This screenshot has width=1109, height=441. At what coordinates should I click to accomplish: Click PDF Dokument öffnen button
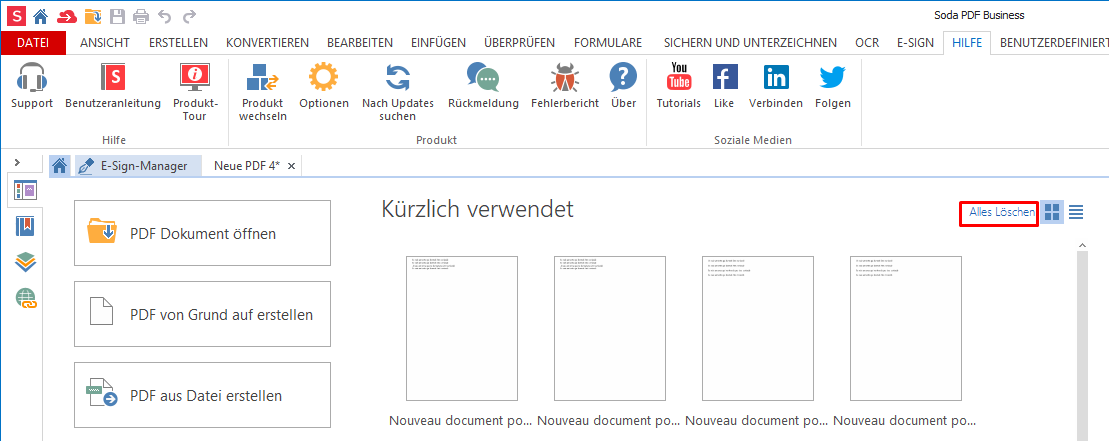tap(202, 233)
